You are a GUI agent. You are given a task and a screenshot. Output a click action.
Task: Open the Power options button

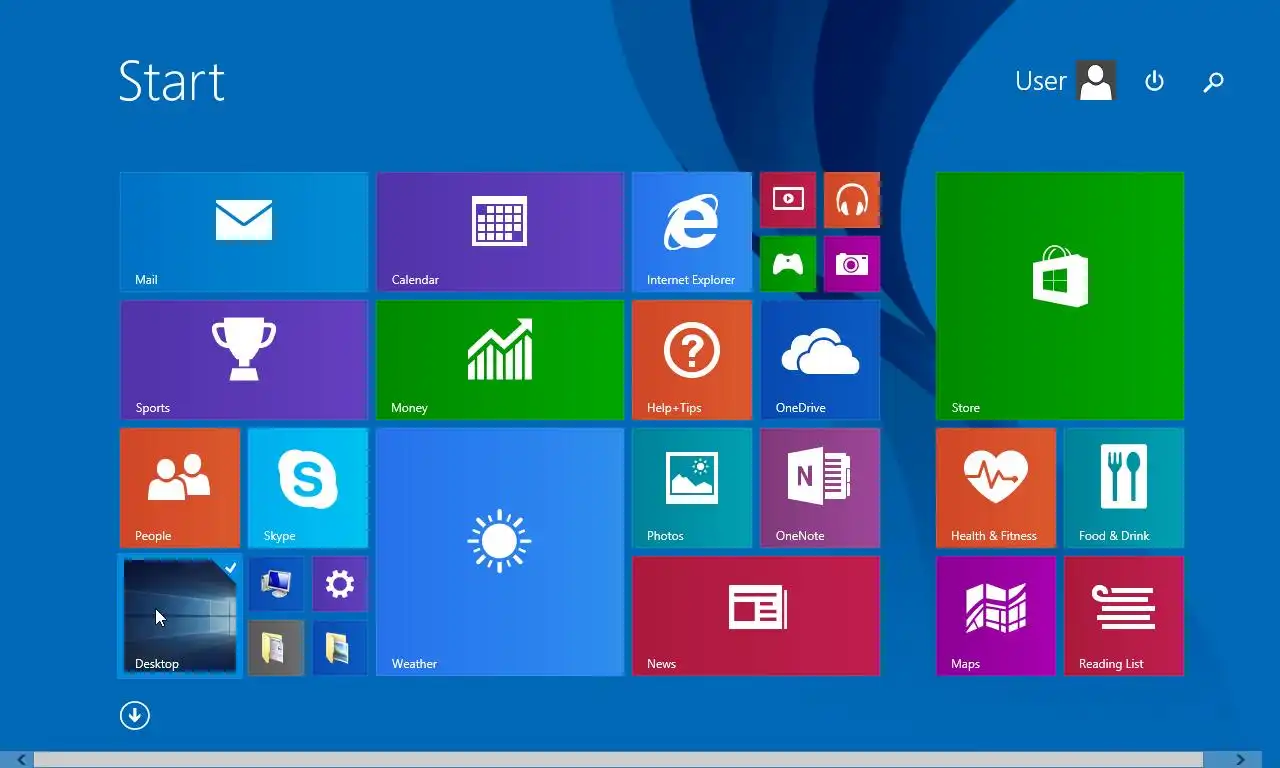pos(1154,81)
